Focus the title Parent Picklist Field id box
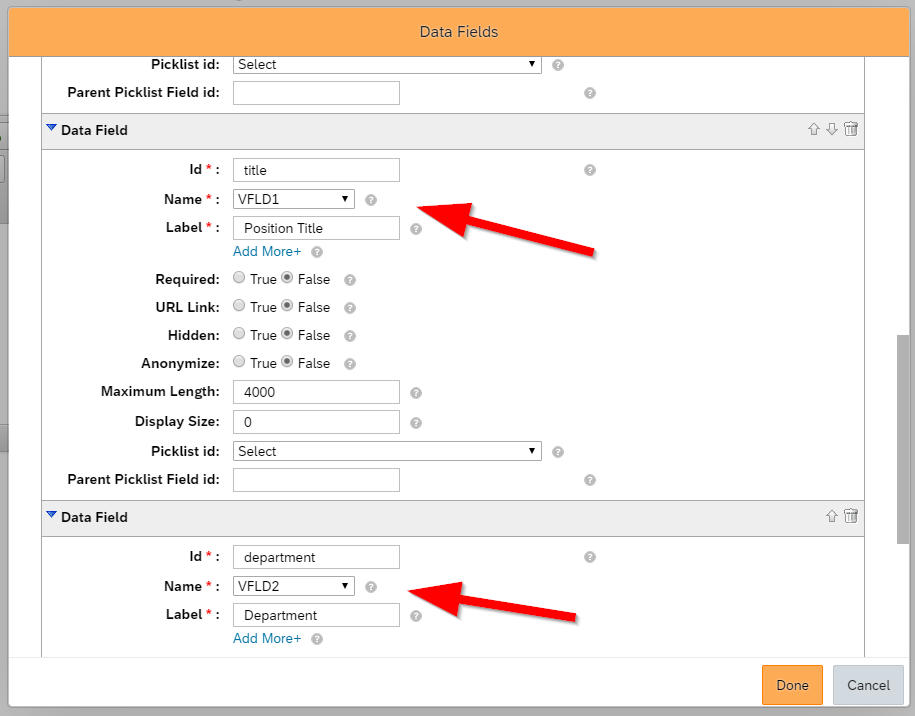The height and width of the screenshot is (716, 915). coord(316,480)
